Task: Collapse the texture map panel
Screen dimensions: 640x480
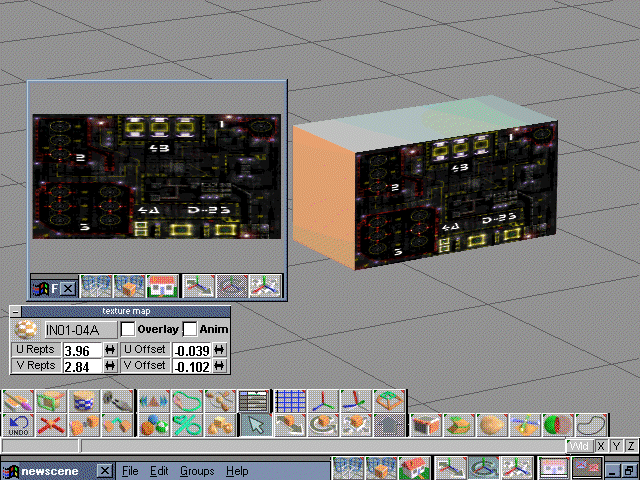Action: point(17,312)
